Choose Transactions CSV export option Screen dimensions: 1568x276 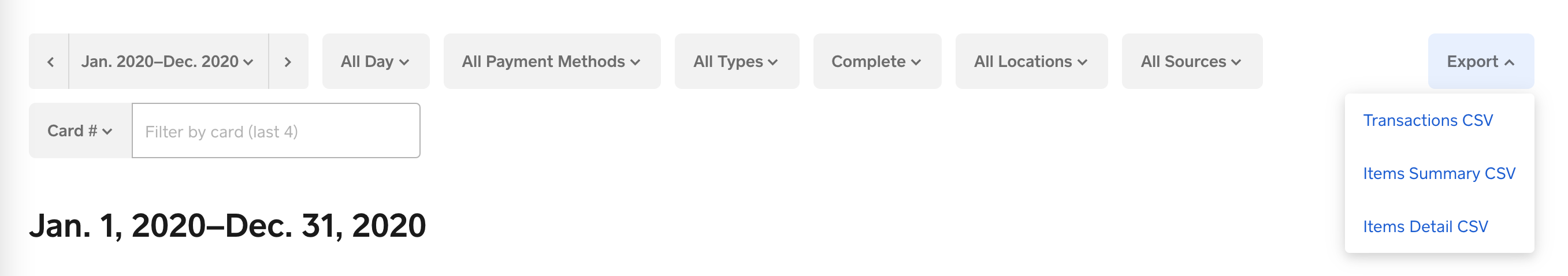[1428, 120]
